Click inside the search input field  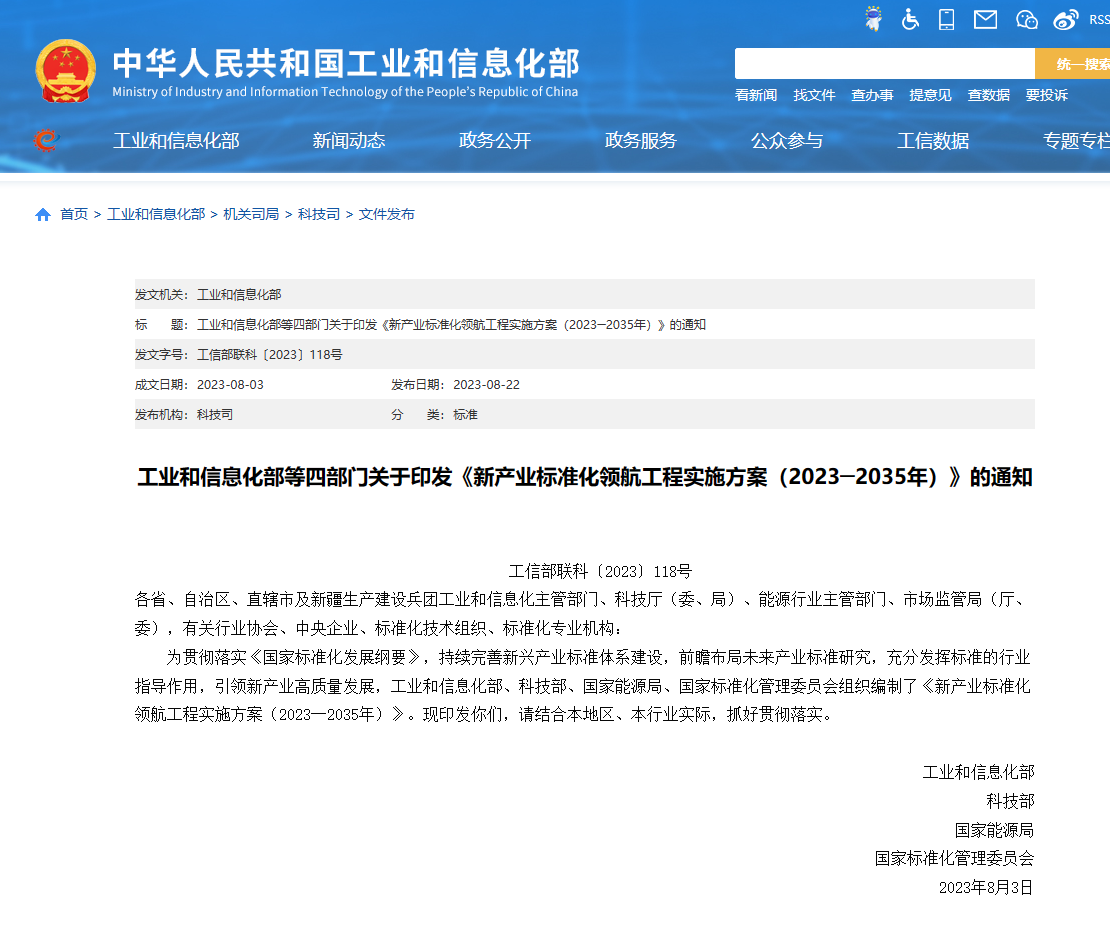click(x=884, y=63)
